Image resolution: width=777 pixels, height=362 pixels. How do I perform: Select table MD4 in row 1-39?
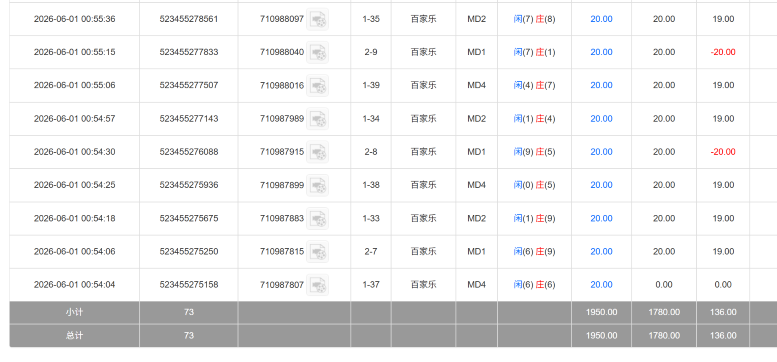point(477,86)
